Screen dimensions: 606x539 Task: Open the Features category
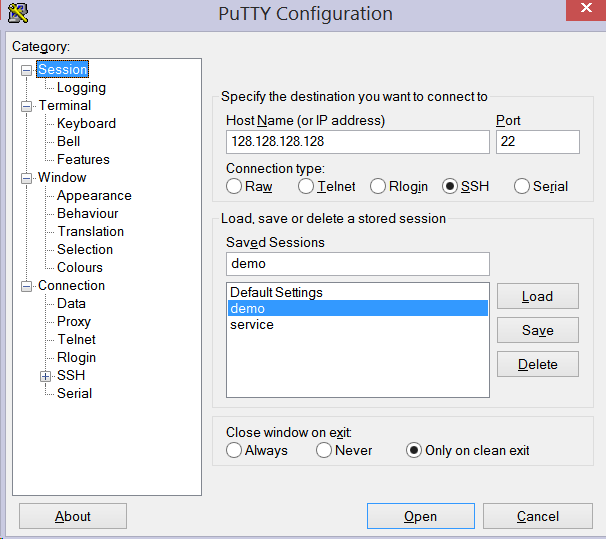click(83, 160)
